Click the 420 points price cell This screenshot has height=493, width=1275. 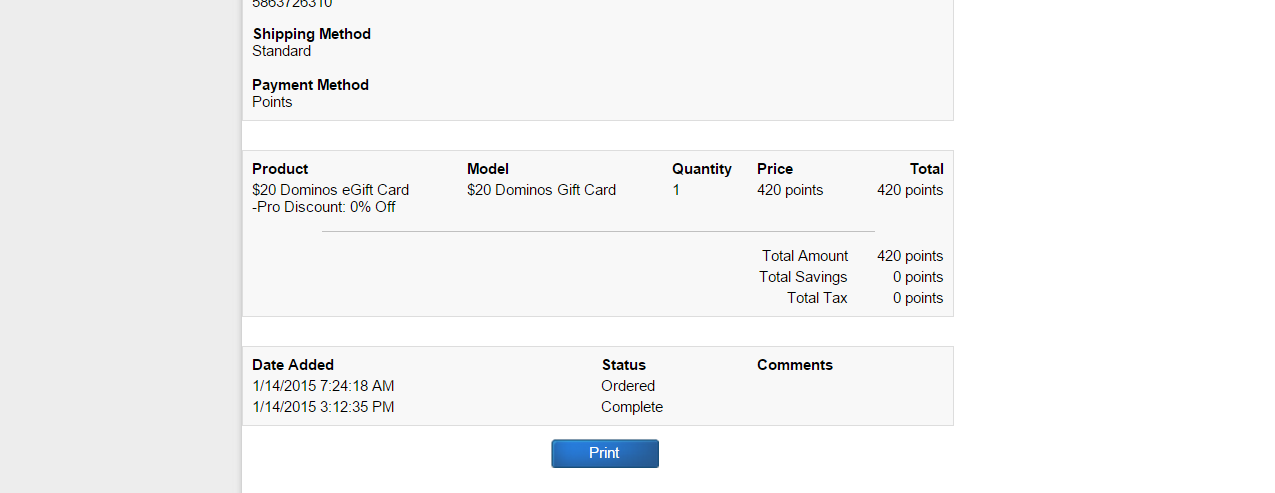point(790,190)
